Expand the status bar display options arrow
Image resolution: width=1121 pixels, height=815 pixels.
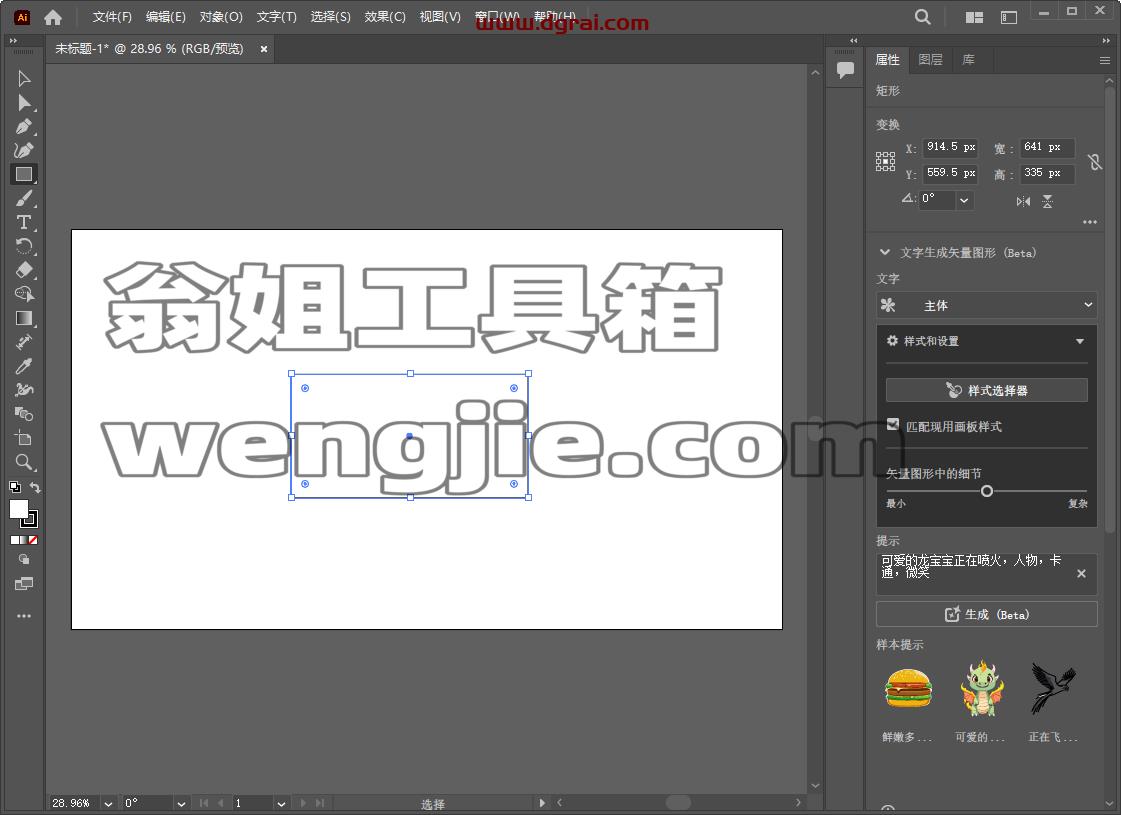point(542,803)
